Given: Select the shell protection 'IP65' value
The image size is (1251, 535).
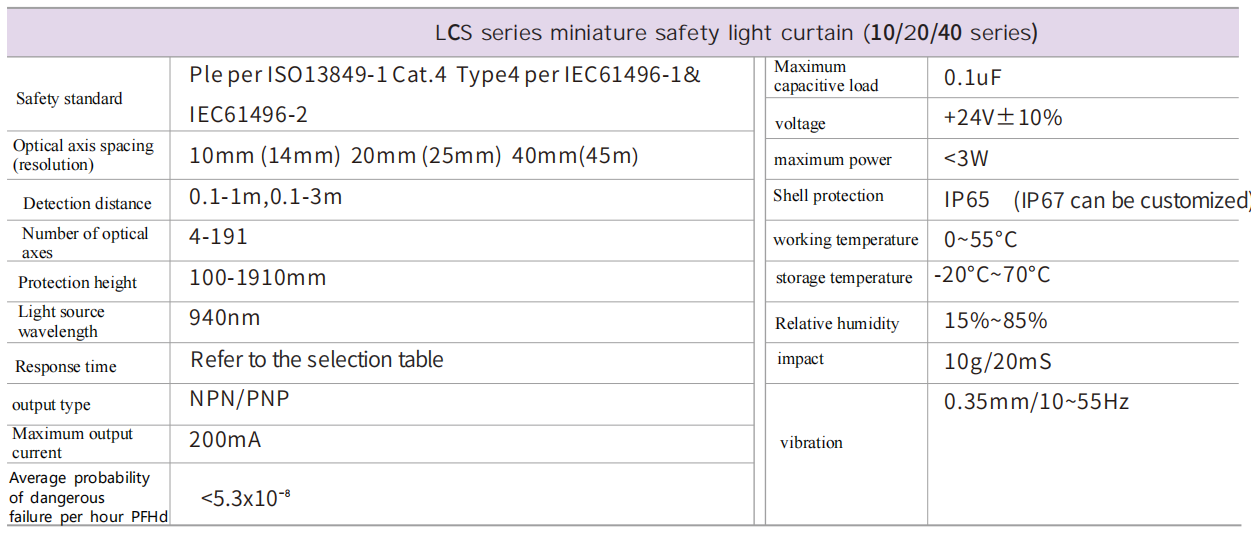Looking at the screenshot, I should tap(967, 200).
